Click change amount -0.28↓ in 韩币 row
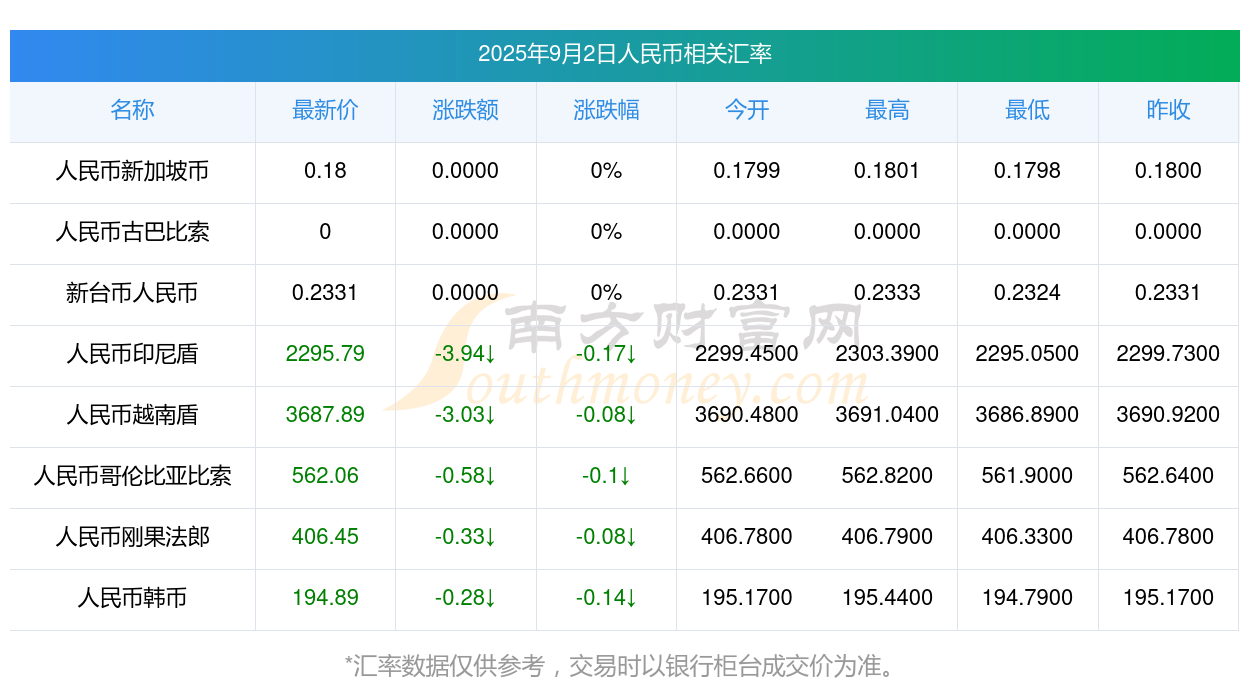 pyautogui.click(x=465, y=598)
